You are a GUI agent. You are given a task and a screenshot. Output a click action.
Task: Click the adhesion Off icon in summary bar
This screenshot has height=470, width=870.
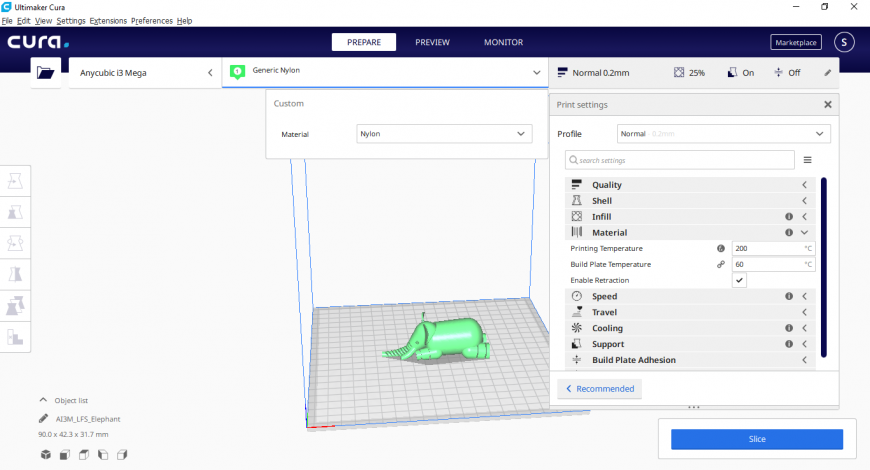(x=778, y=73)
